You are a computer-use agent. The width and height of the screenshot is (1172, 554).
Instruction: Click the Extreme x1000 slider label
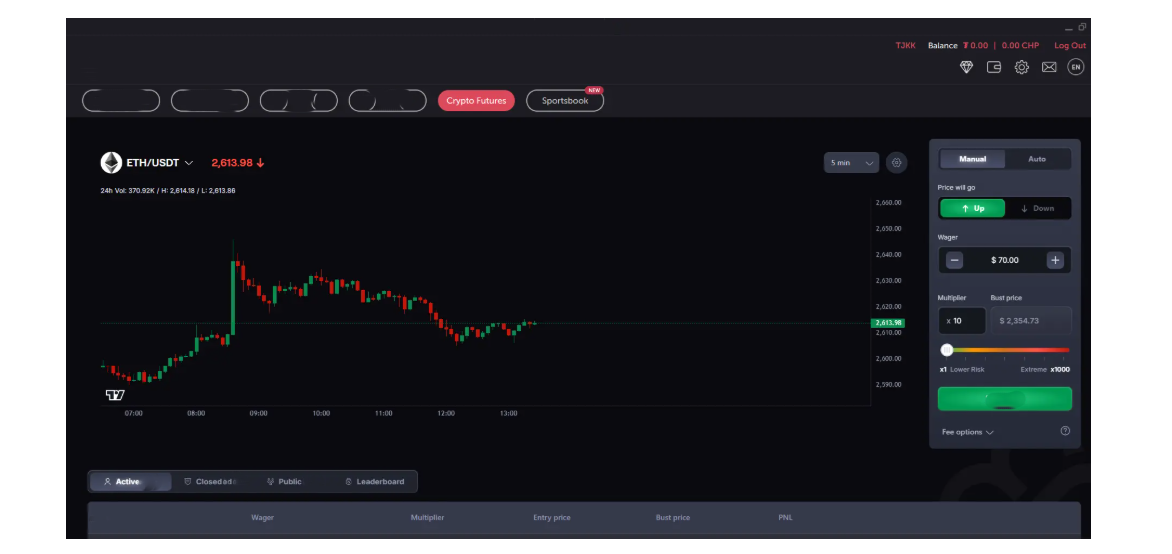(1045, 369)
